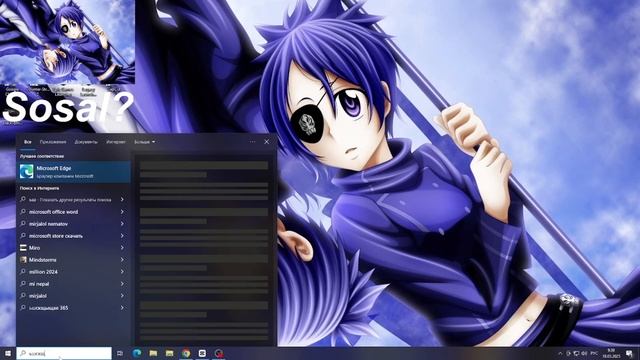This screenshot has height=360, width=640.
Task: Expand the arrow next to Mindstorms result
Action: click(122, 260)
